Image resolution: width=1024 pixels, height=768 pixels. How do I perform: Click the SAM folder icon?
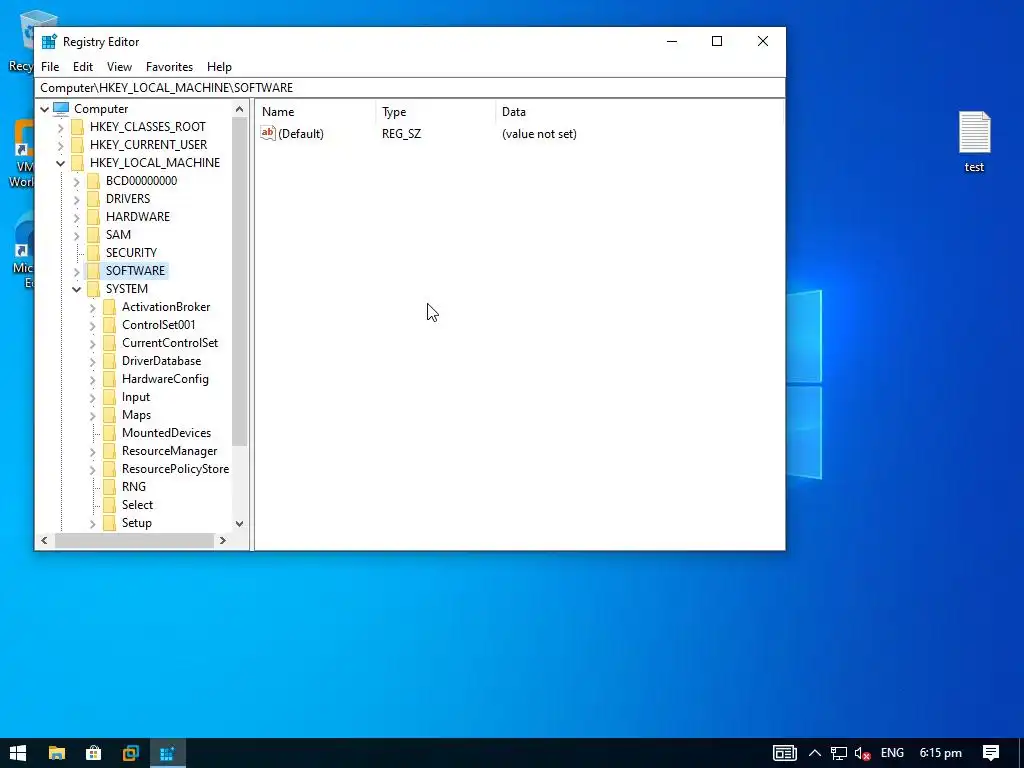click(x=93, y=234)
